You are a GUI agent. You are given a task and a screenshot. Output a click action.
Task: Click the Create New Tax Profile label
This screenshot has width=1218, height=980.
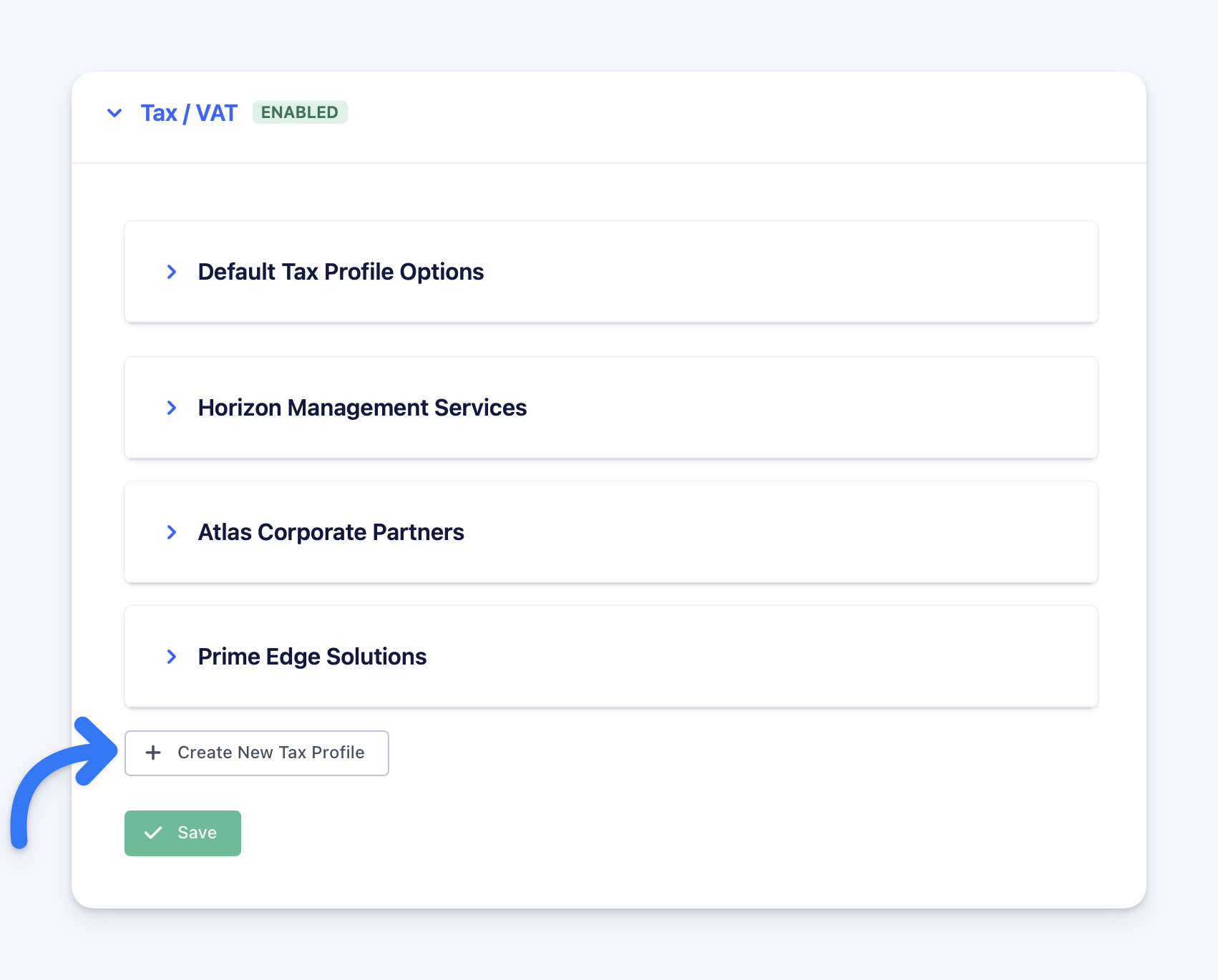click(x=271, y=753)
